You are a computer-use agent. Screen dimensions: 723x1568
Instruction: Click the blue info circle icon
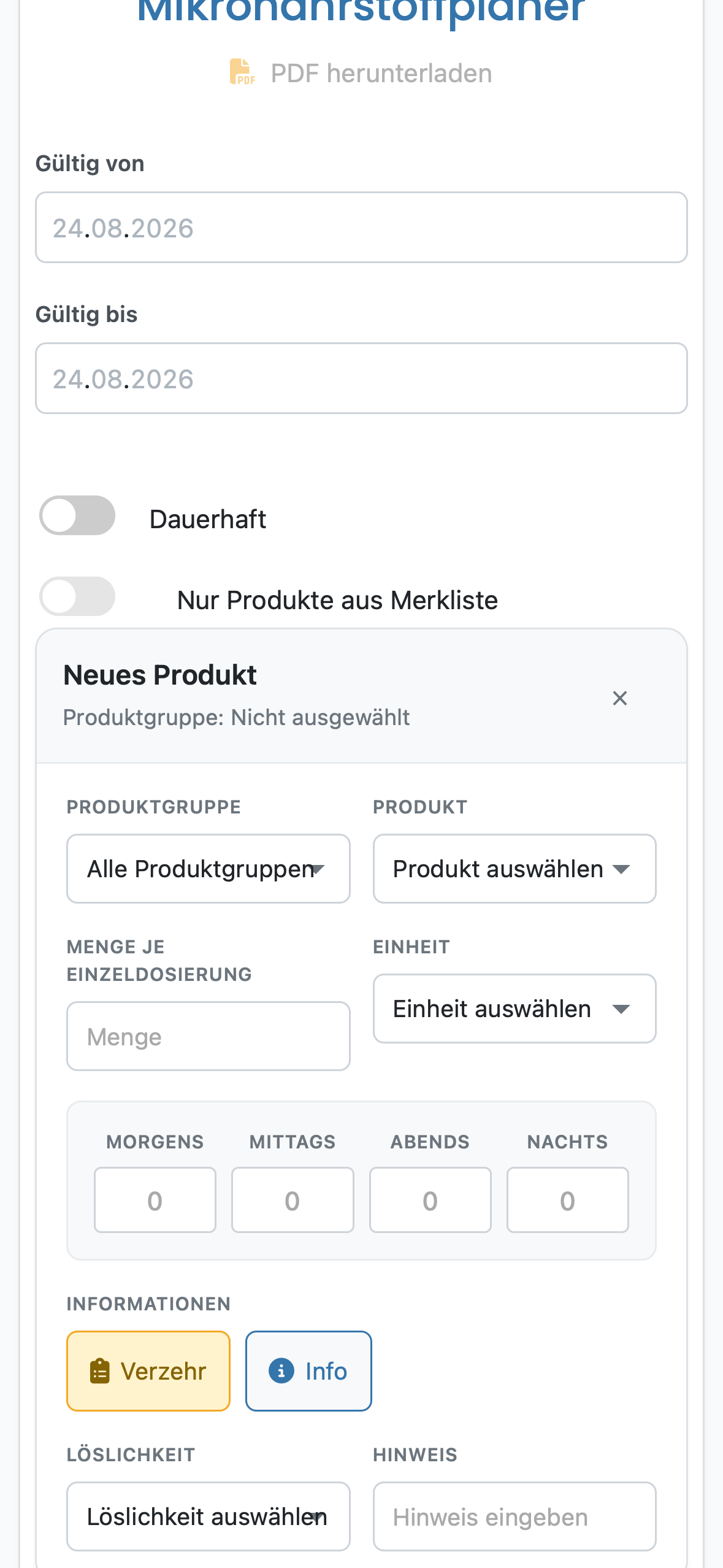pyautogui.click(x=281, y=1371)
